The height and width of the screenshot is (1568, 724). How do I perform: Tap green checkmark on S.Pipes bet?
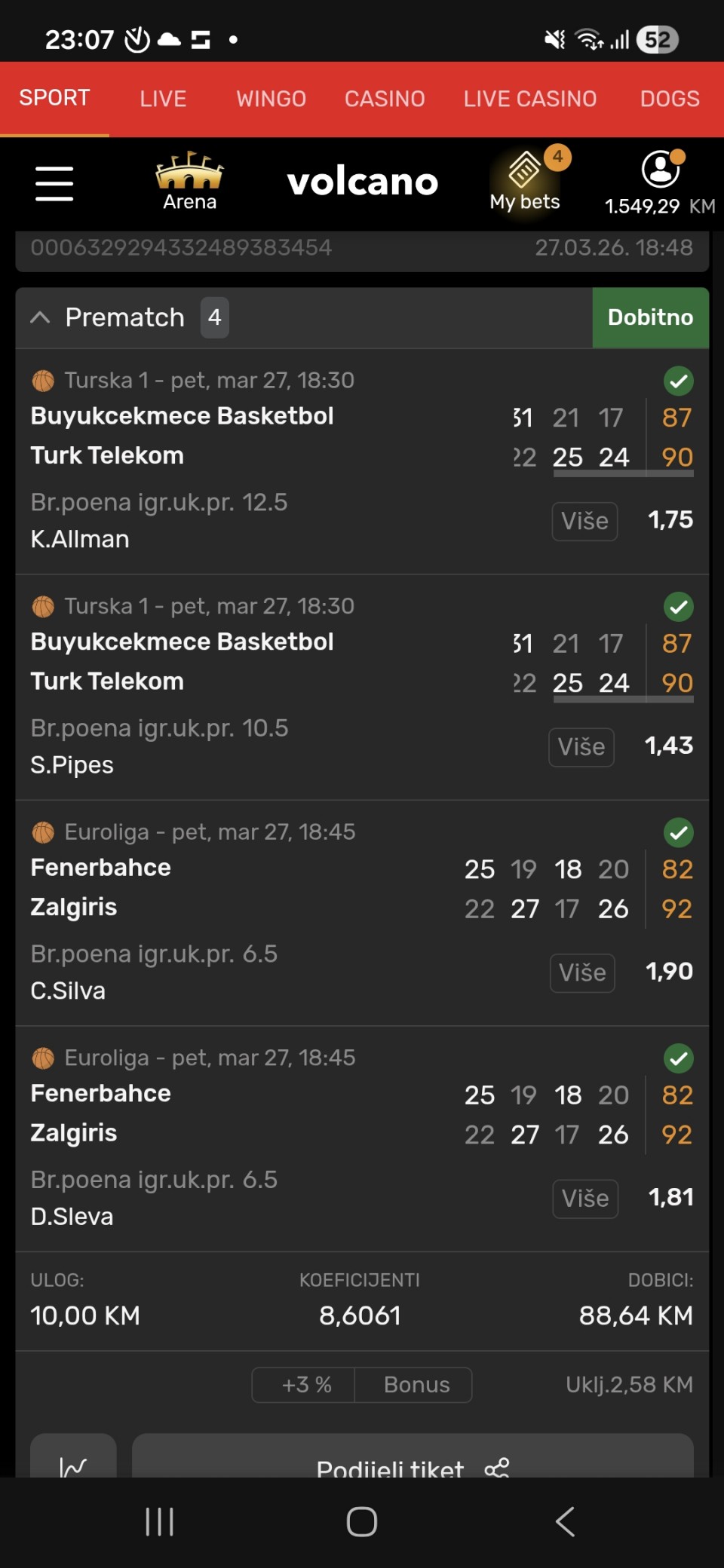678,607
